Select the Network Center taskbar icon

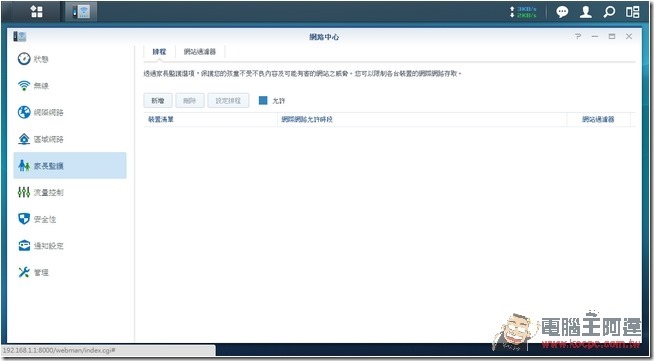(81, 12)
